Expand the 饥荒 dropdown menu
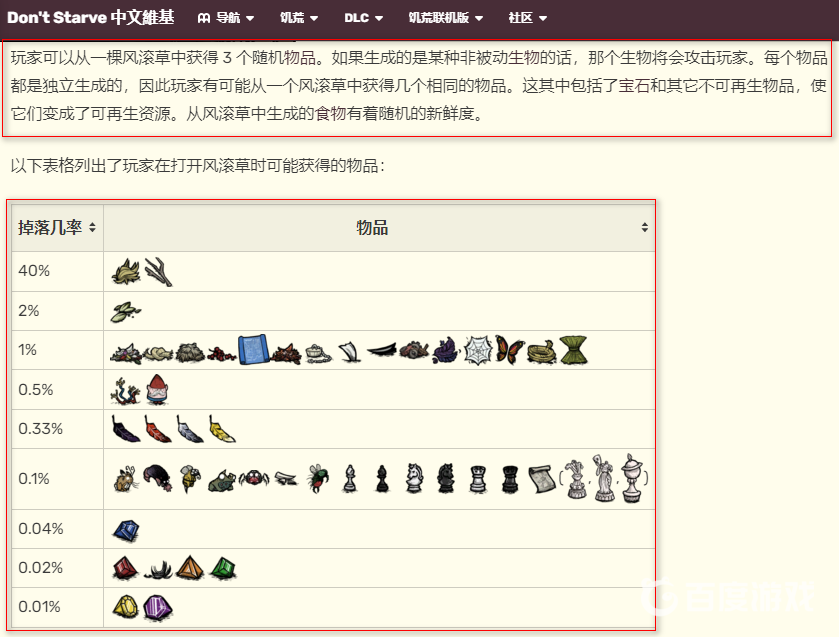This screenshot has height=637, width=839. tap(299, 18)
